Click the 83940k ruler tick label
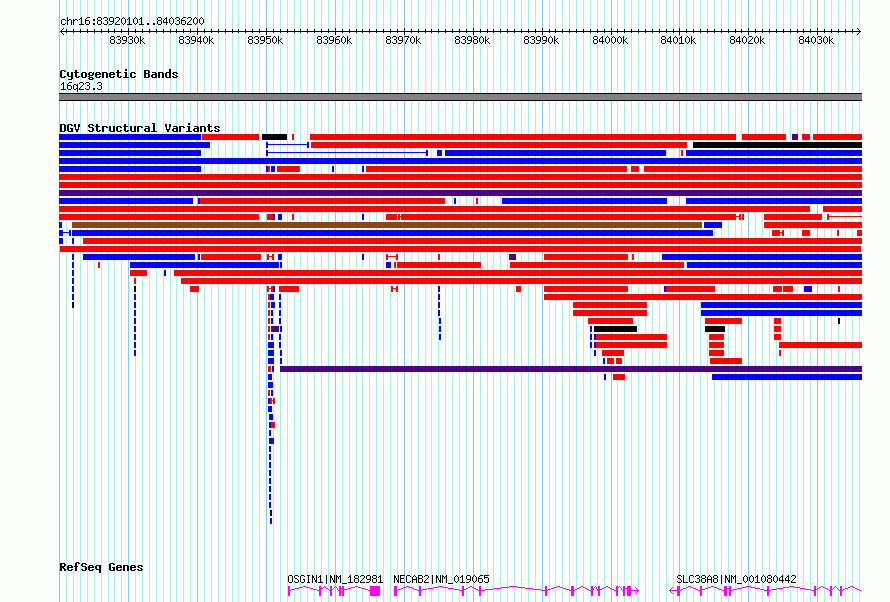Image resolution: width=890 pixels, height=602 pixels. click(196, 40)
